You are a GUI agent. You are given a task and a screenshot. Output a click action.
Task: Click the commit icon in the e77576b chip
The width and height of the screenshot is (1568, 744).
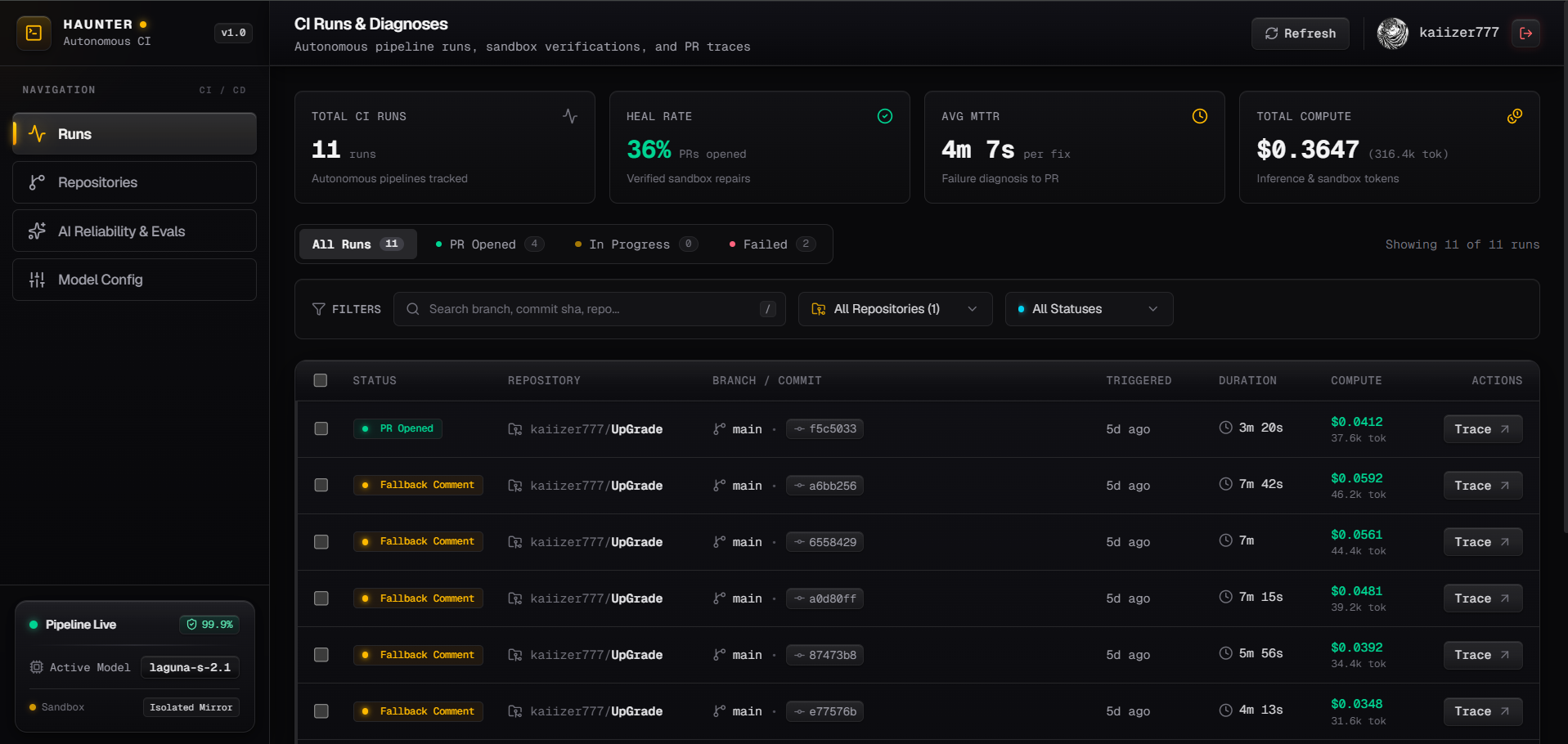(799, 711)
